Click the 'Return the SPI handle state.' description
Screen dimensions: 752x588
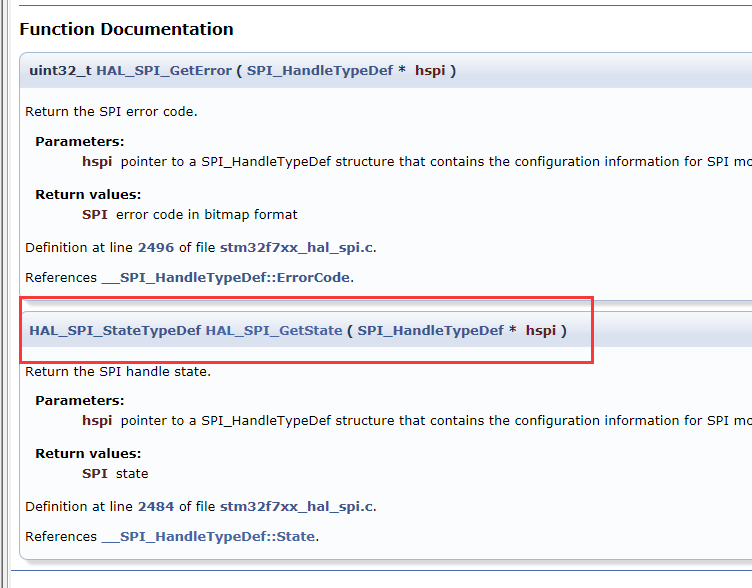pyautogui.click(x=118, y=371)
